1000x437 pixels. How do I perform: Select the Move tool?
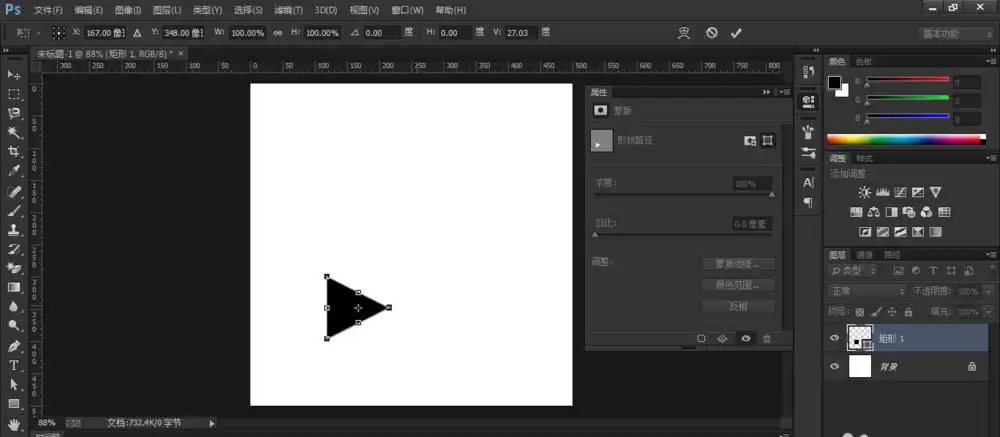pos(14,75)
